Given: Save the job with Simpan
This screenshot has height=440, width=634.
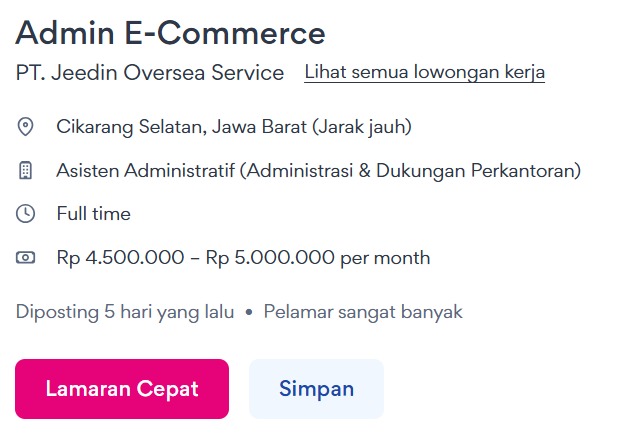Looking at the screenshot, I should point(316,389).
